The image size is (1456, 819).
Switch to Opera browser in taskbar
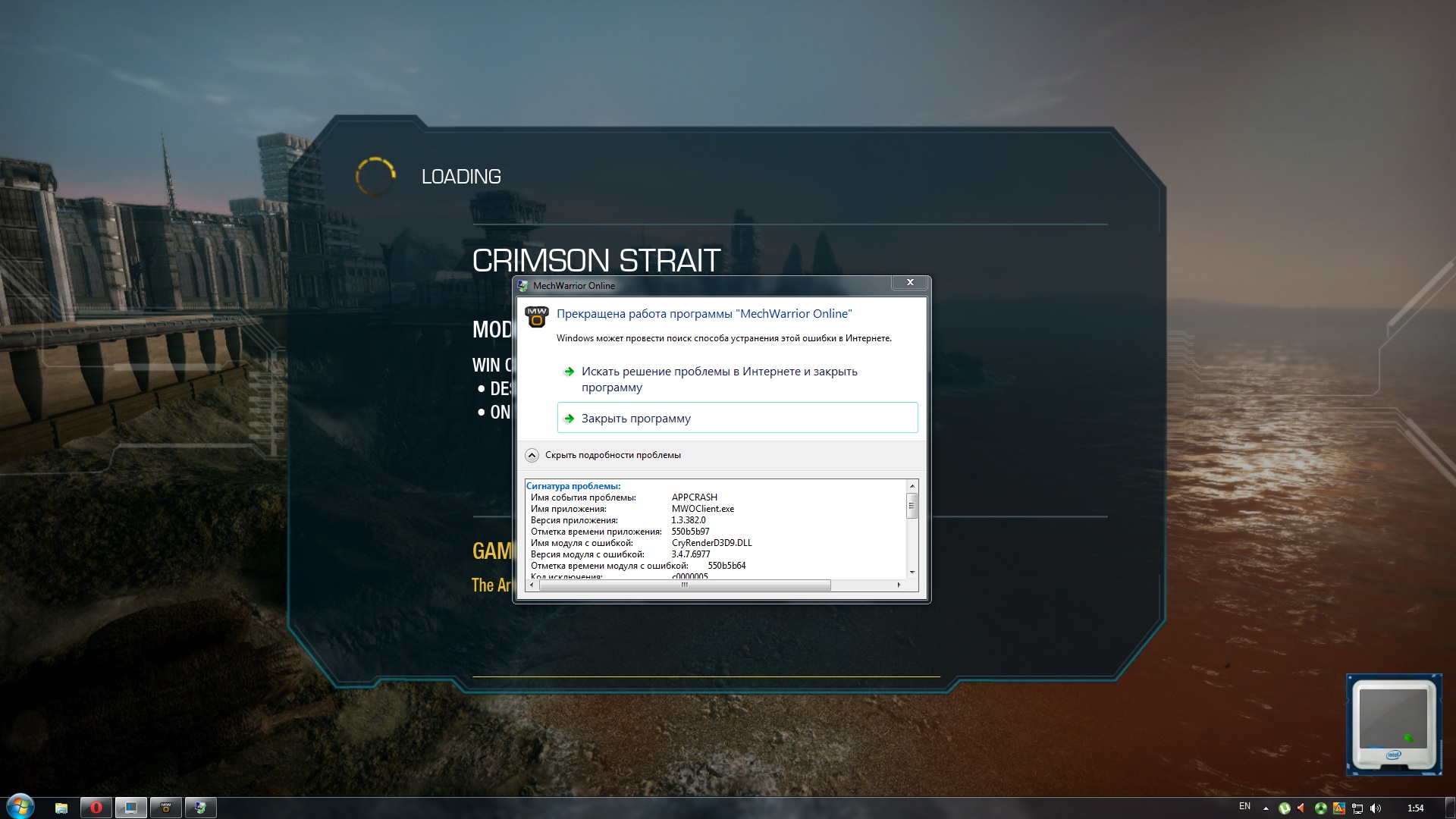tap(96, 808)
